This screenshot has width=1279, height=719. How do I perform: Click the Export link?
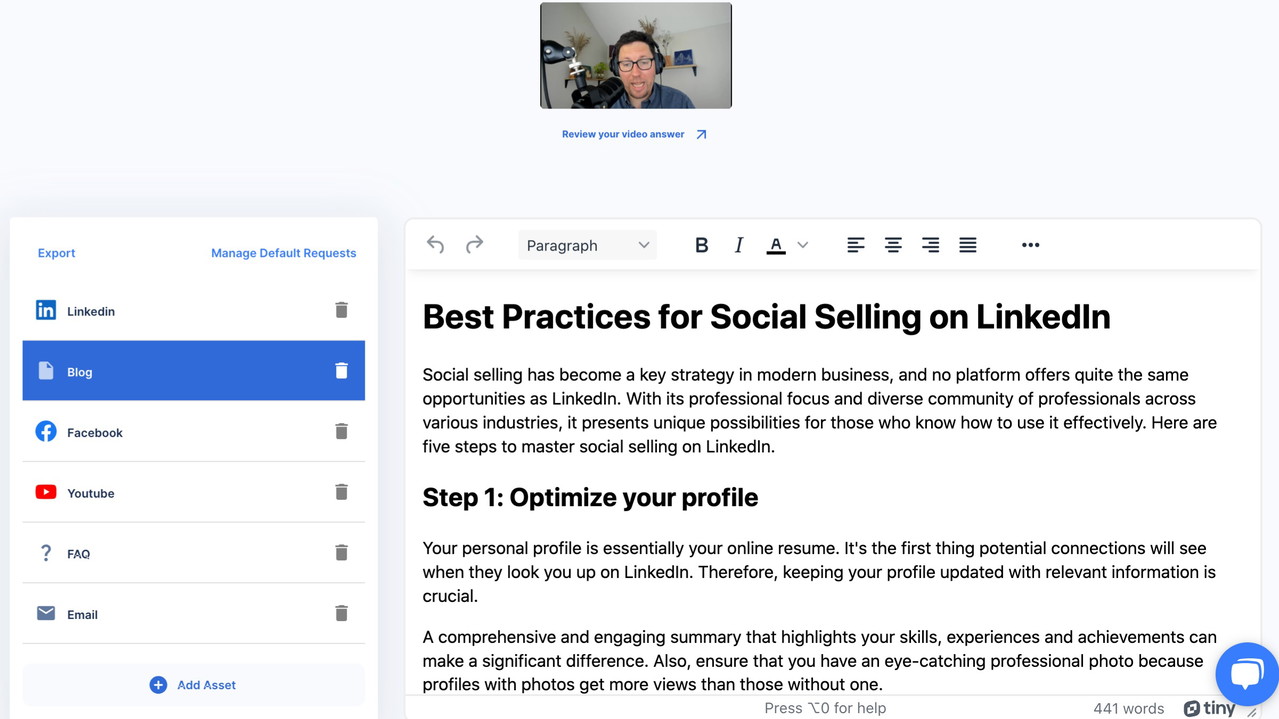[56, 253]
